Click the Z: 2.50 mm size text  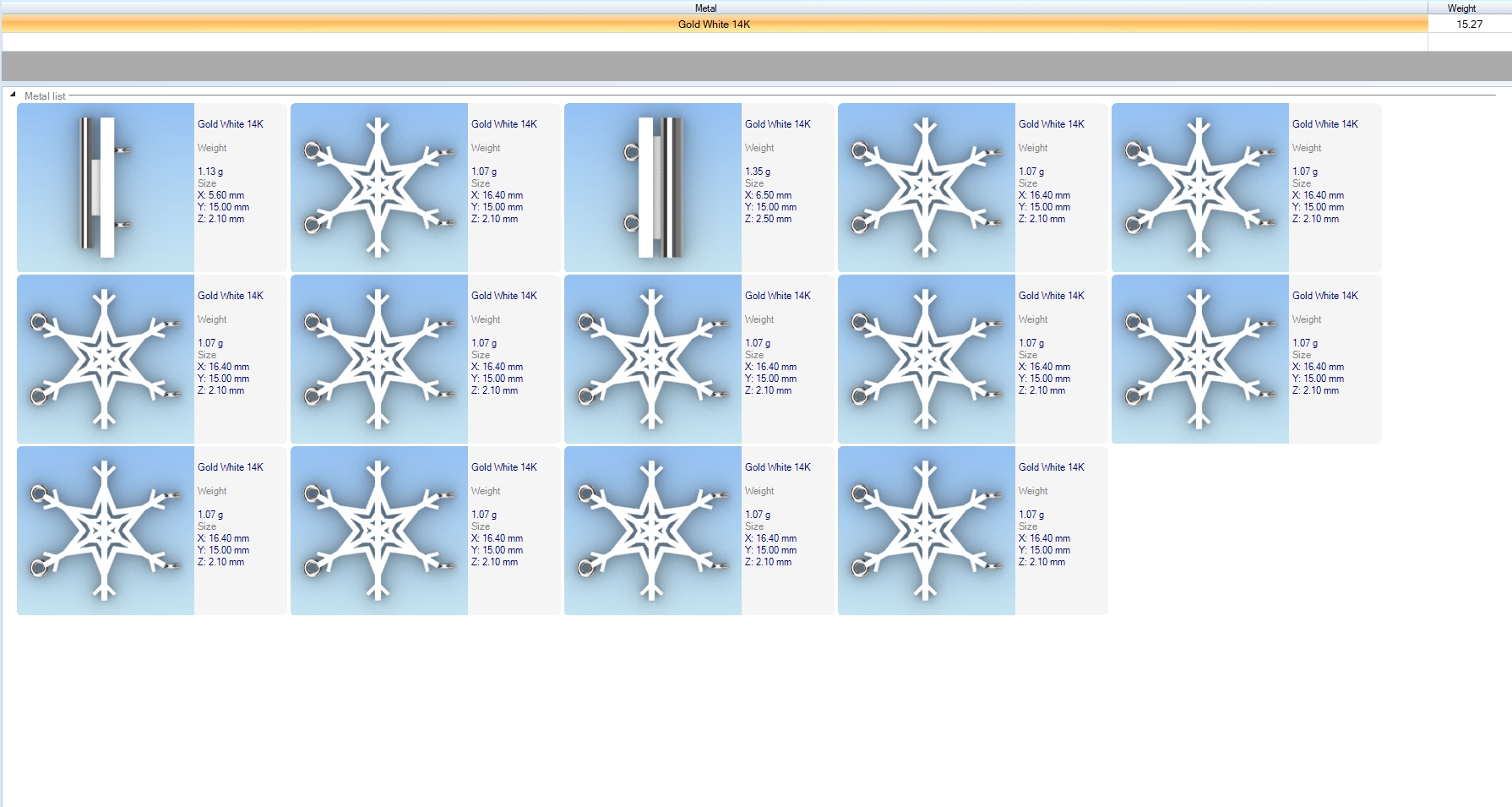coord(768,219)
